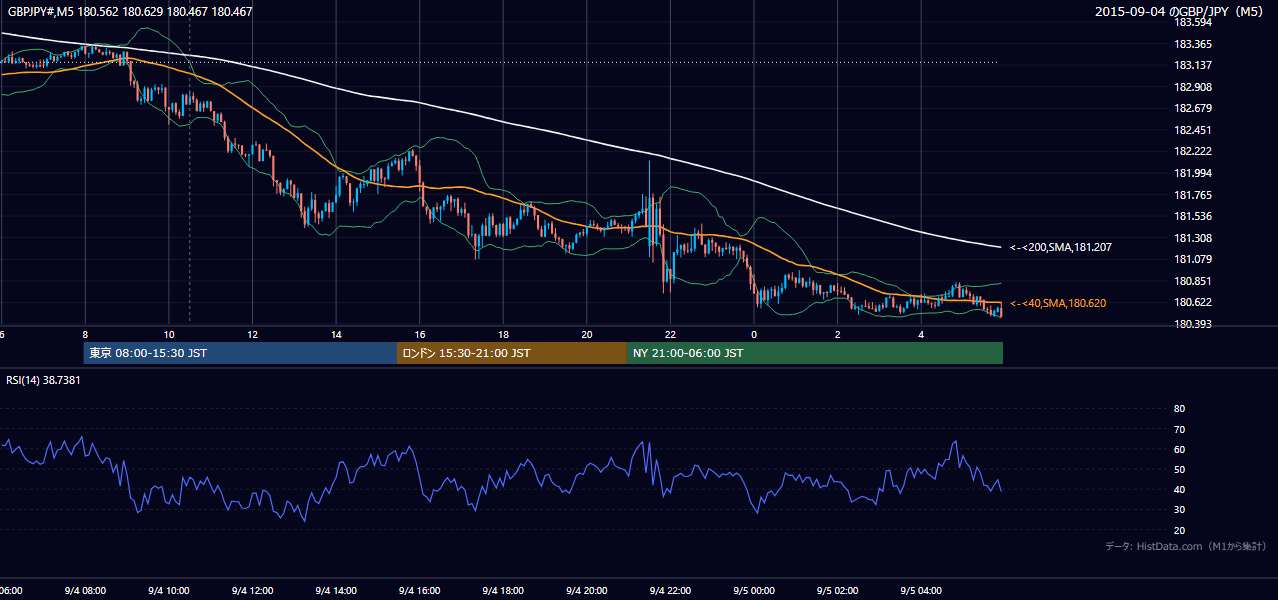Select the 東京 08:00-15:30 JST session bar

pyautogui.click(x=241, y=353)
